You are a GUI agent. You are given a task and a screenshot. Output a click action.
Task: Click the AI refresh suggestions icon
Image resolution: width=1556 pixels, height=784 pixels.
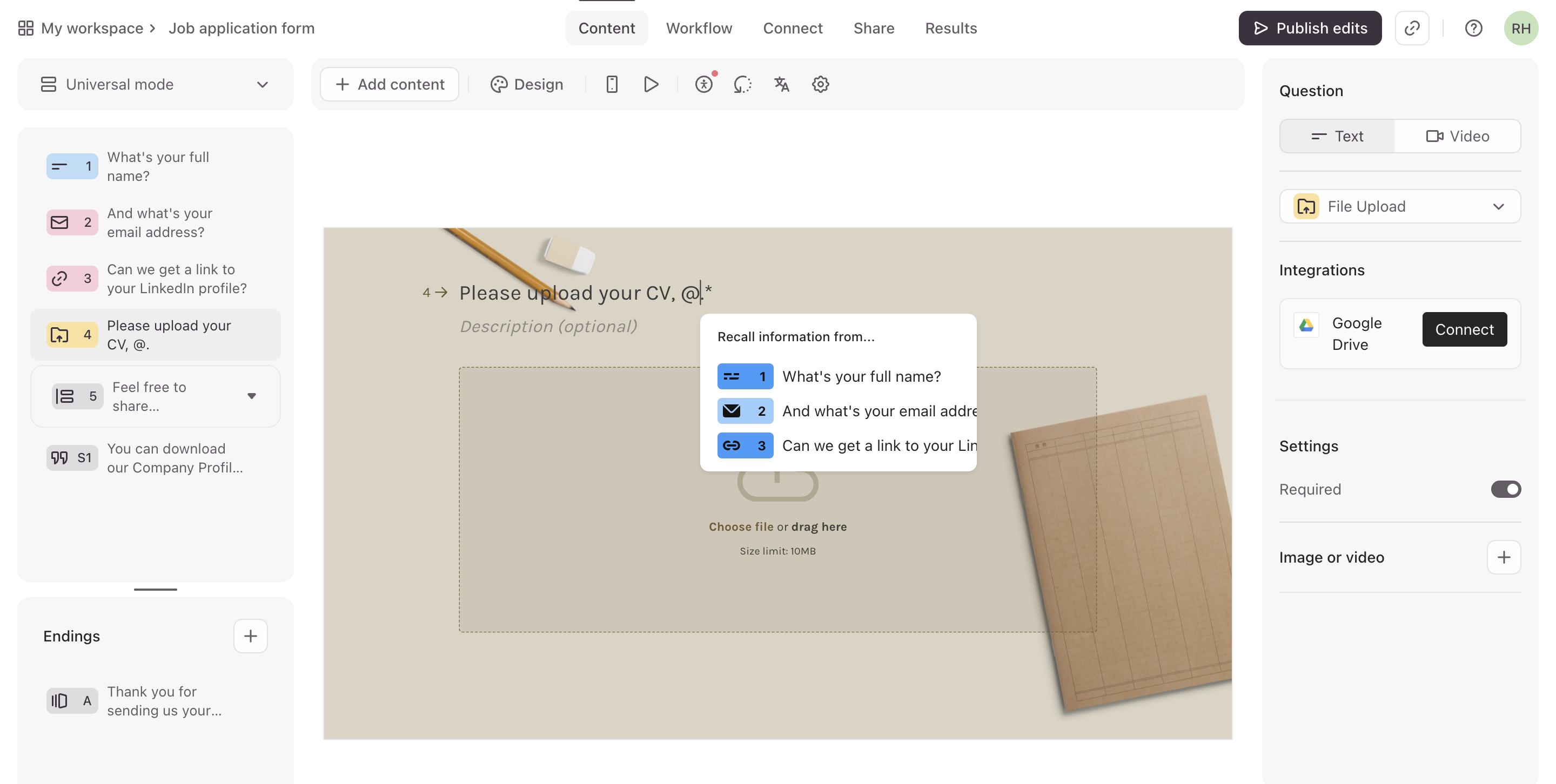tap(742, 84)
